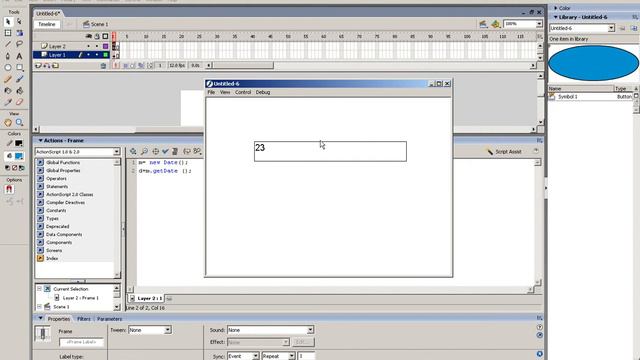
Task: Select the Rectangle tool
Action: click(19, 67)
